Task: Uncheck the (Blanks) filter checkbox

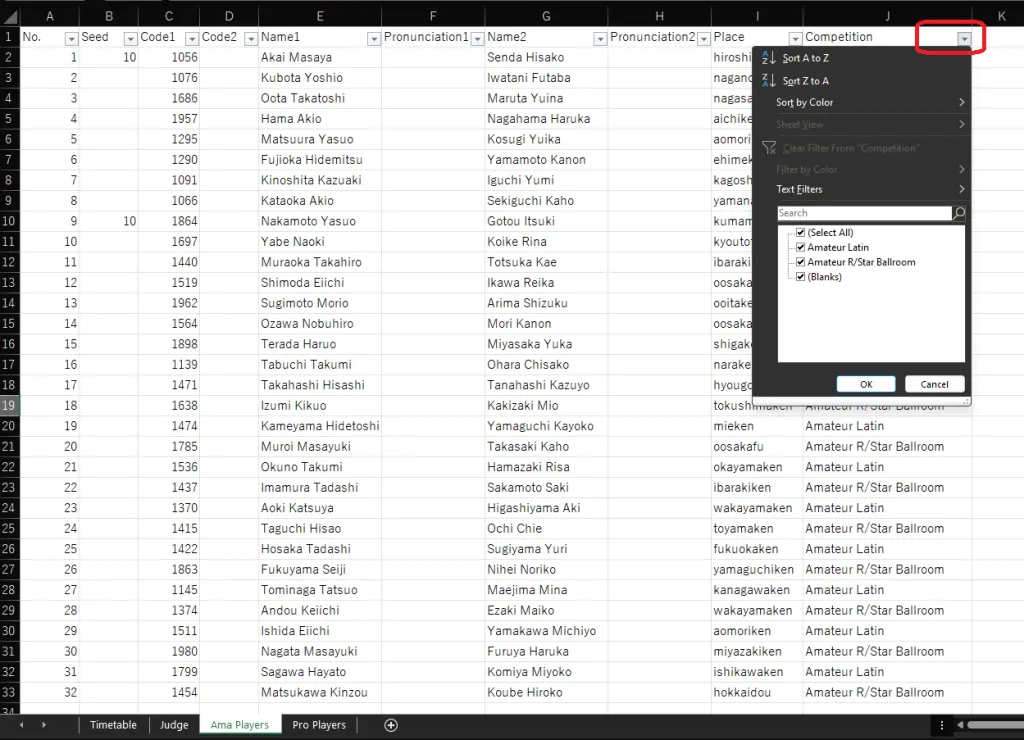Action: (x=800, y=277)
